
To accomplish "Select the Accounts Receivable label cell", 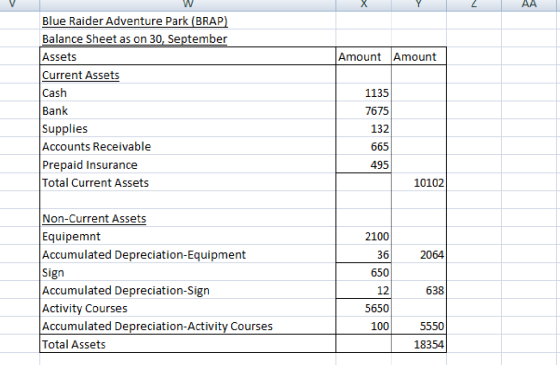I will (x=188, y=146).
